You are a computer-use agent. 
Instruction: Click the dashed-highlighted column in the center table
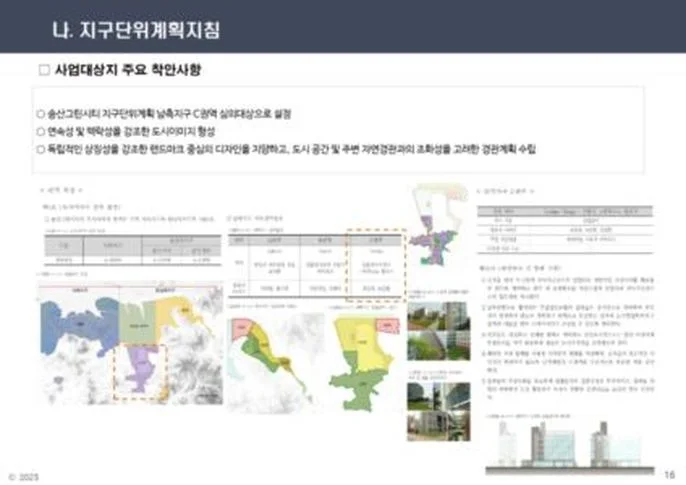click(x=376, y=265)
